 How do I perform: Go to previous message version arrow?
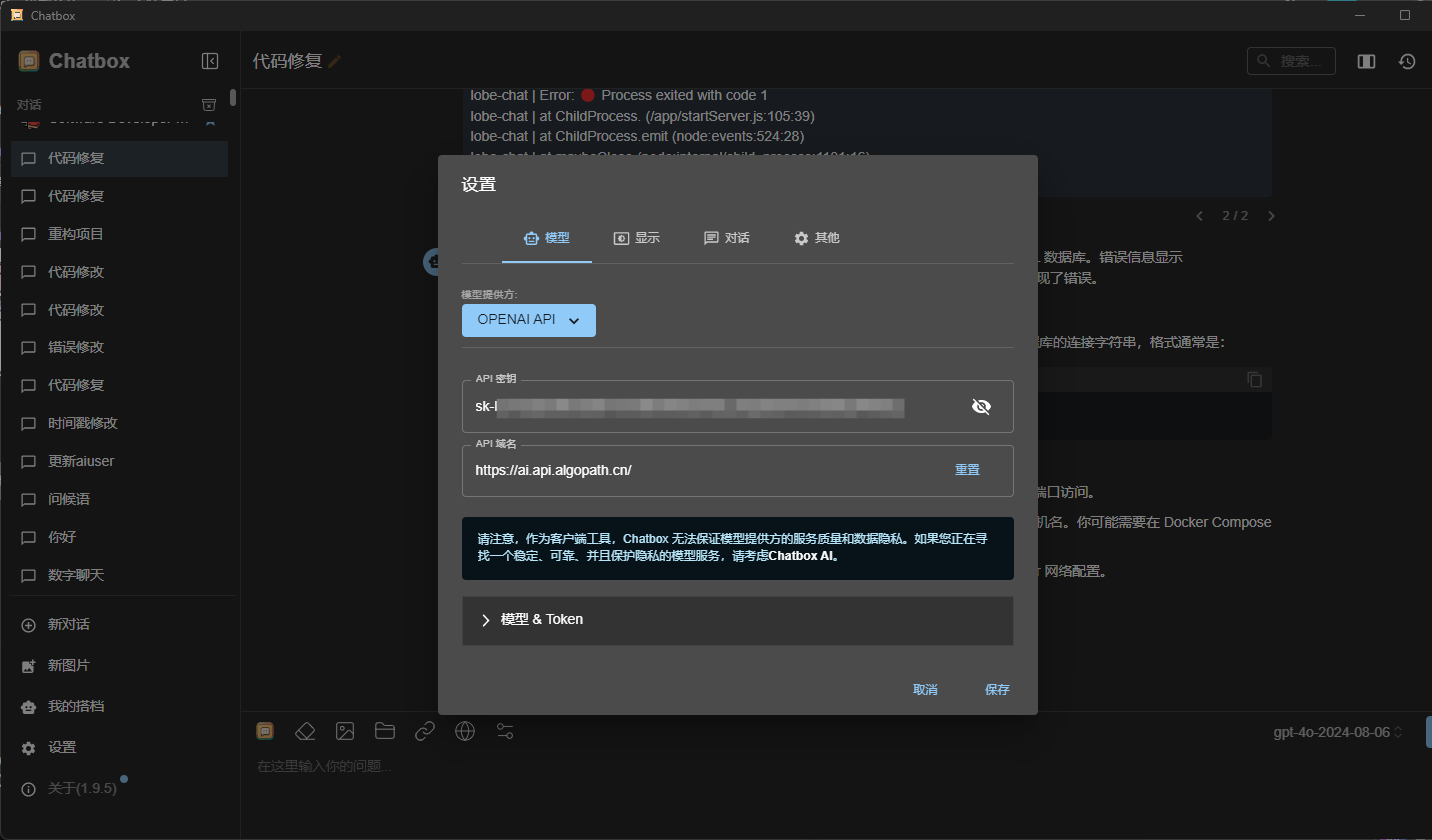(1200, 215)
